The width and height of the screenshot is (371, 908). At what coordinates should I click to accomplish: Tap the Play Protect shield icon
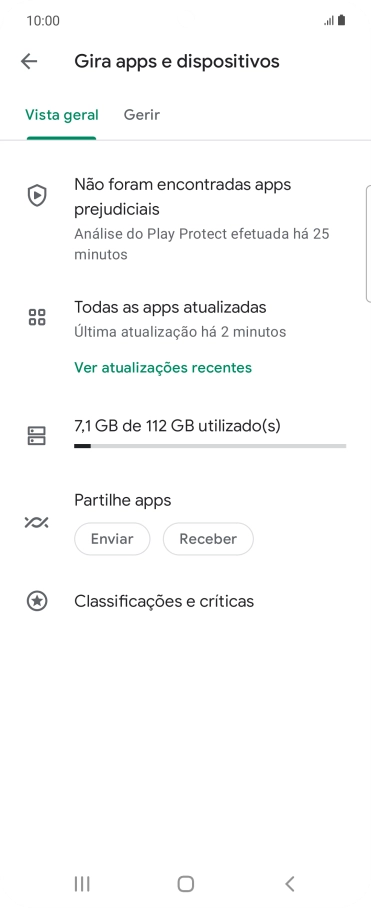pyautogui.click(x=37, y=196)
